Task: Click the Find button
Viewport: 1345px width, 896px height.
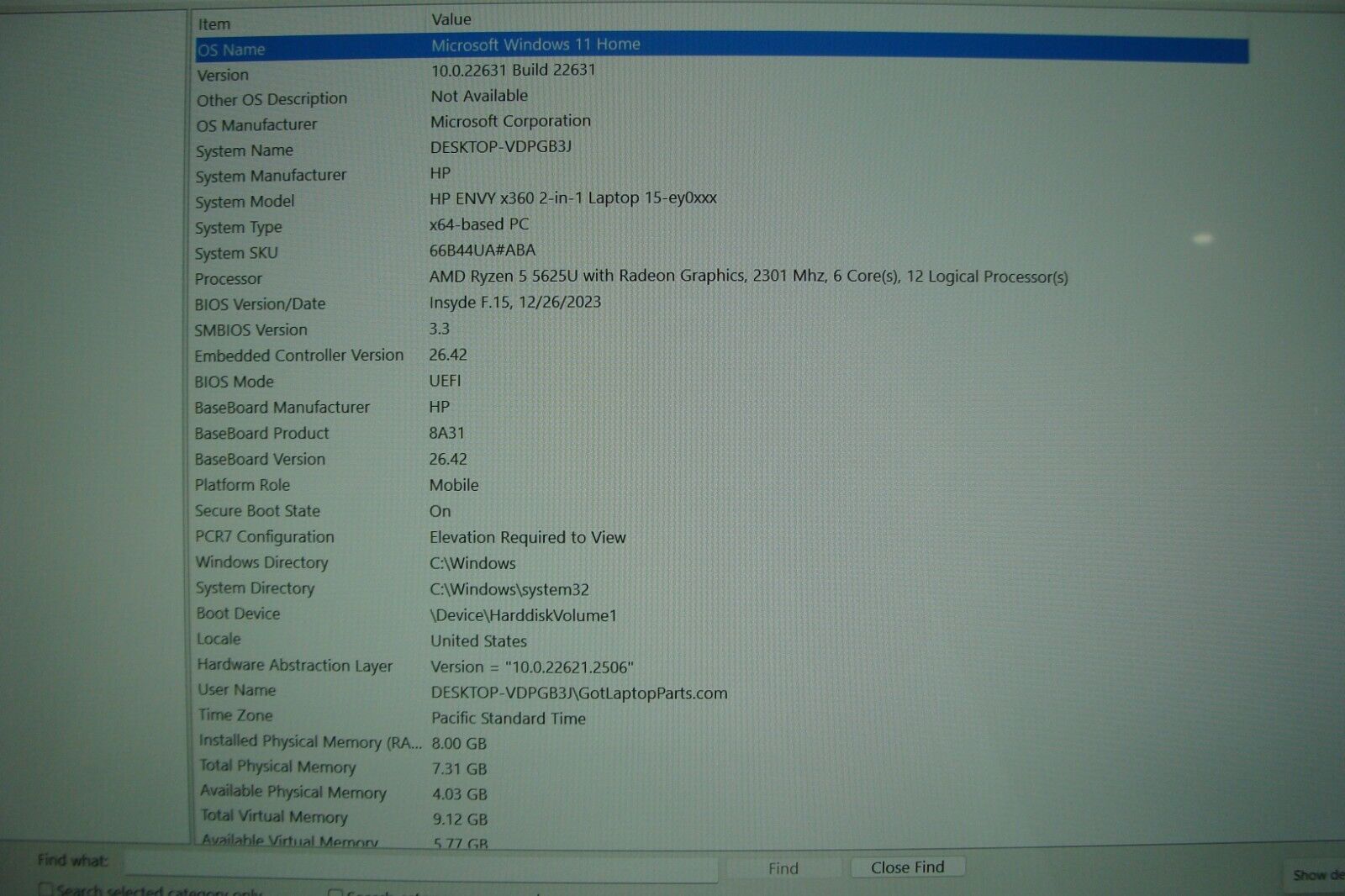Action: pos(783,868)
